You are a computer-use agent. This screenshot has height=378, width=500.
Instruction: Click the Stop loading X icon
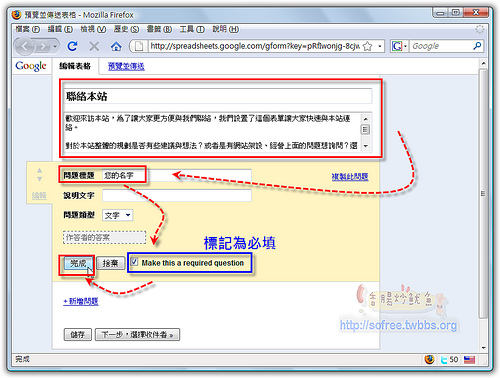[x=94, y=46]
